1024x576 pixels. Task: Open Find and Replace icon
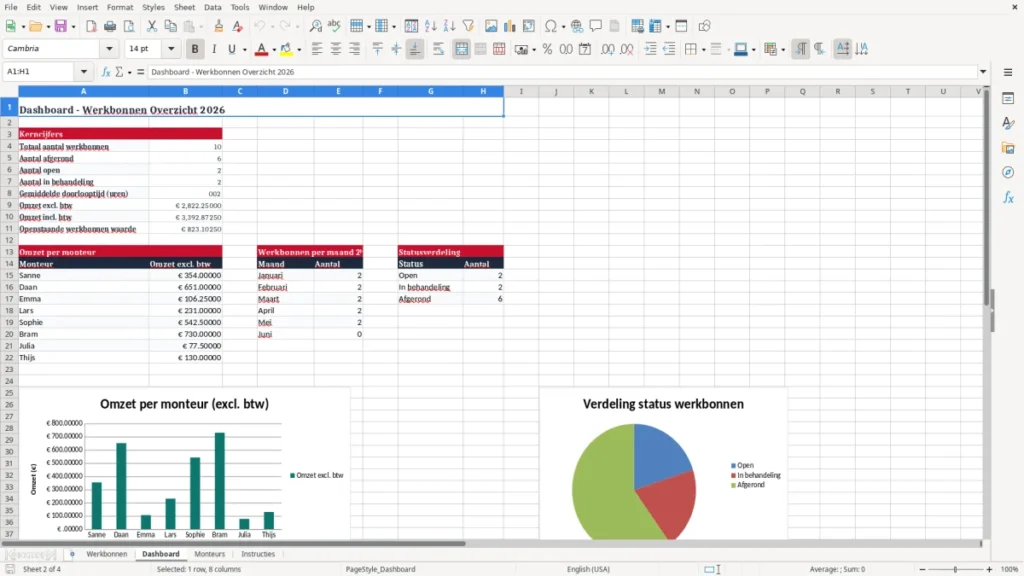pyautogui.click(x=315, y=26)
